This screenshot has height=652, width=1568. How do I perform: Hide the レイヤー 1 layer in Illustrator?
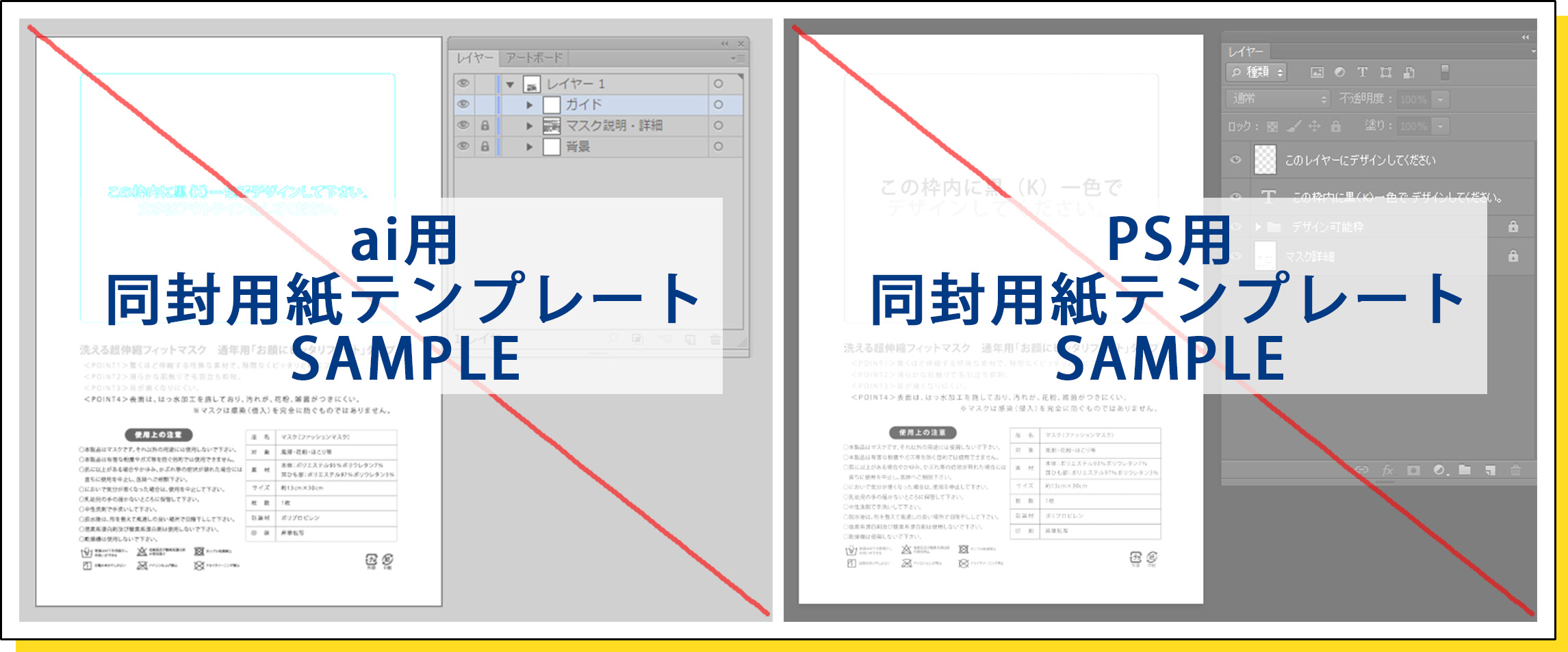(463, 83)
